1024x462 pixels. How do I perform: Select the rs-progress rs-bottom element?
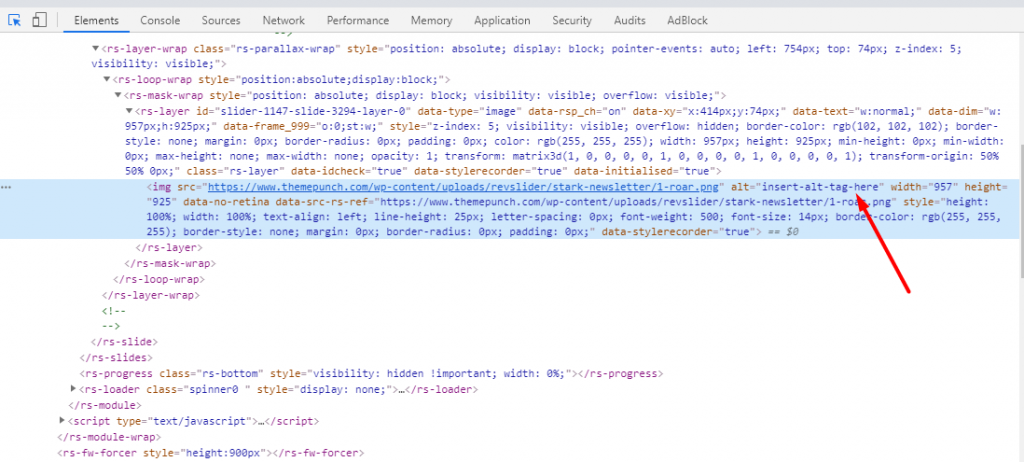point(371,374)
